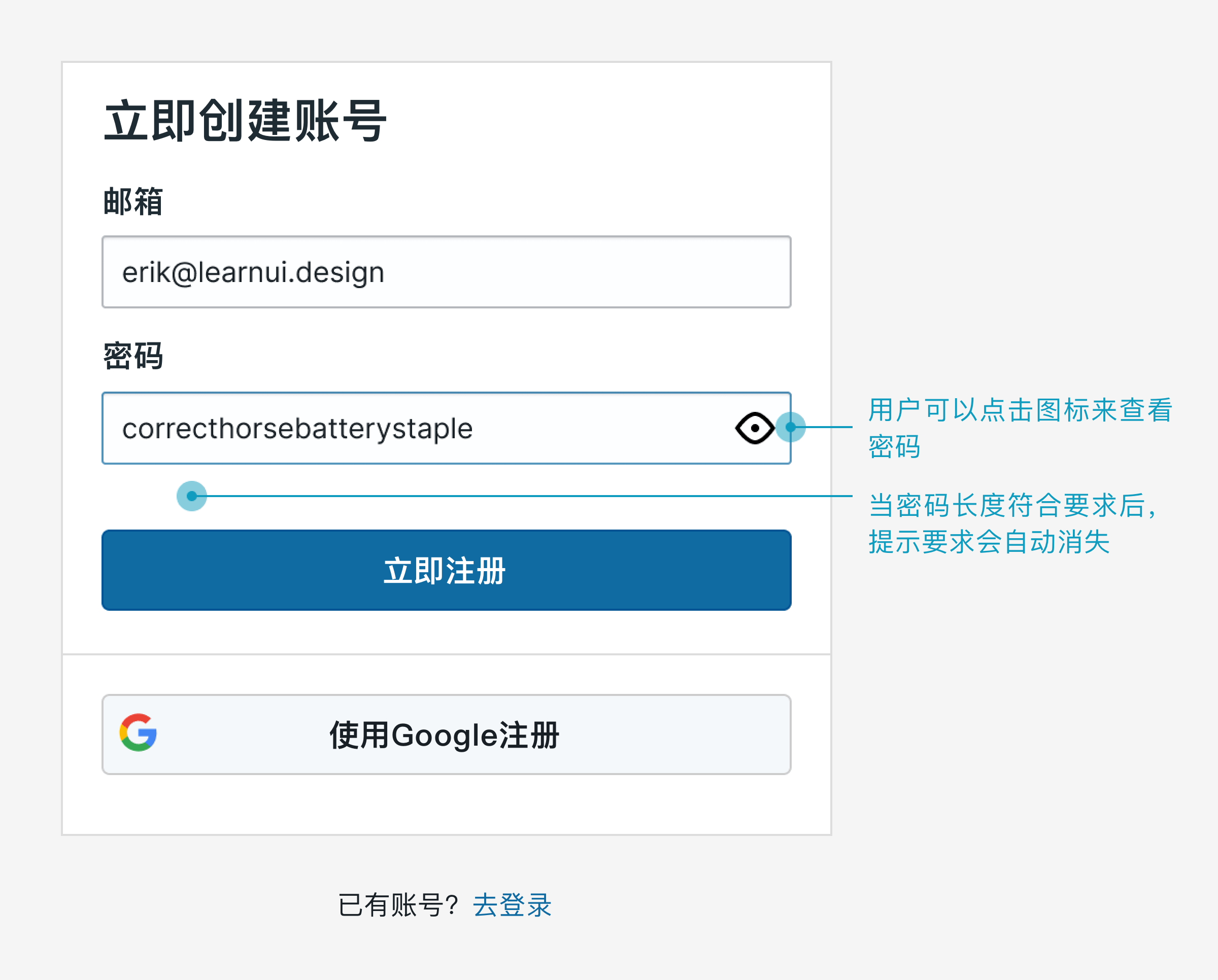Click annotation dot below the password field
1218x980 pixels.
point(191,496)
